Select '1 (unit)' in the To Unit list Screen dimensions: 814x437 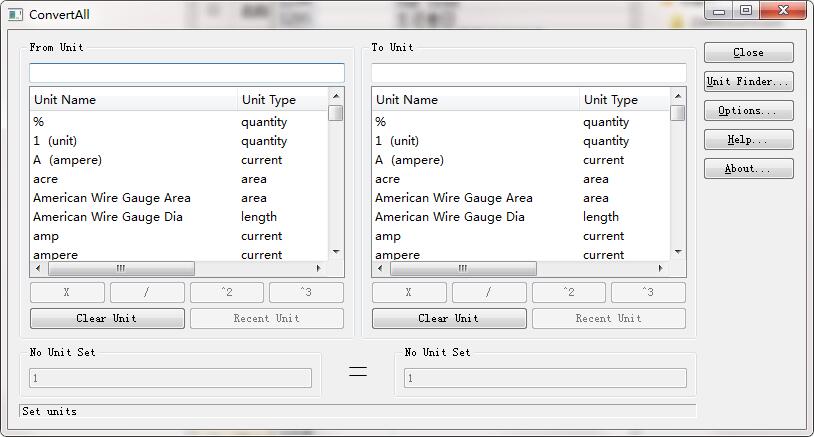click(397, 141)
